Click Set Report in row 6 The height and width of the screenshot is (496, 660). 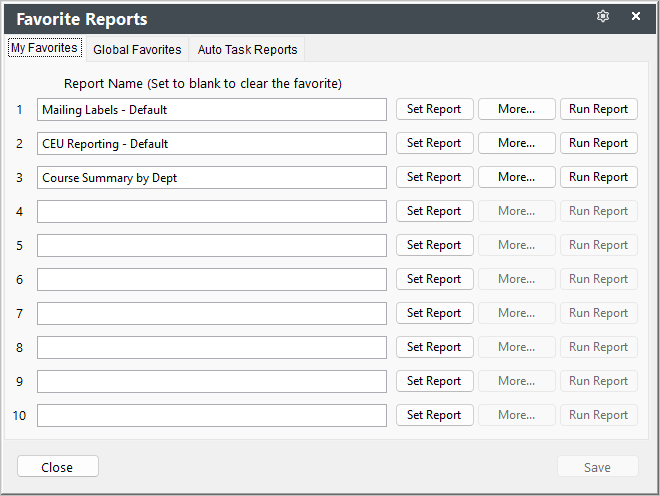(x=434, y=279)
